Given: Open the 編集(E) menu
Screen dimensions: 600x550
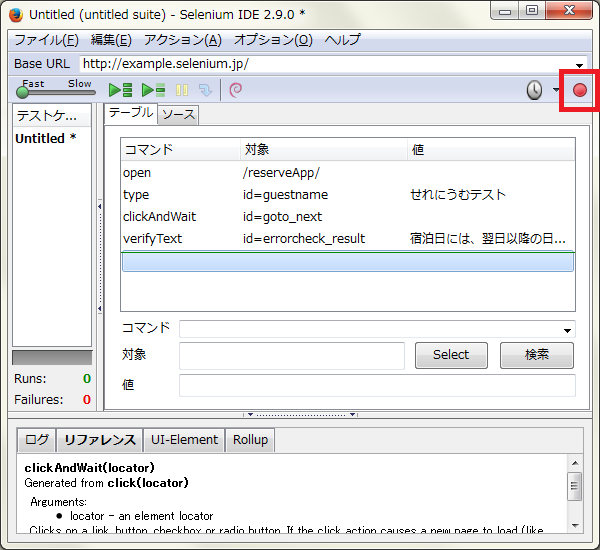Looking at the screenshot, I should [111, 40].
